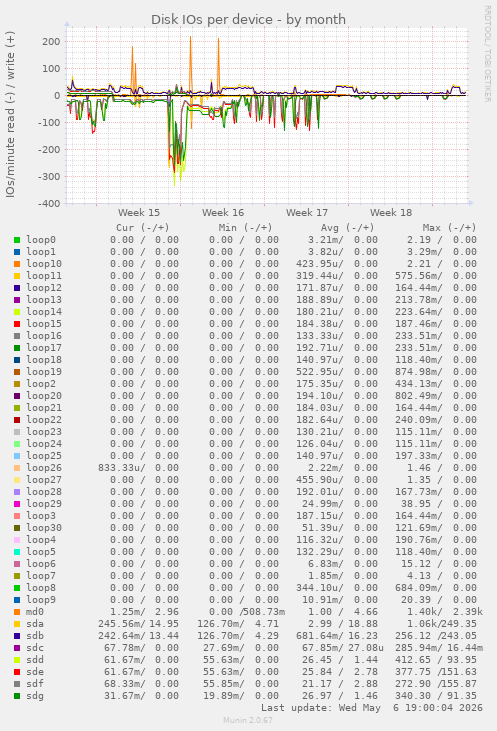The width and height of the screenshot is (497, 731).
Task: Click sda max value 1.06k/249.35
Action: click(x=442, y=624)
